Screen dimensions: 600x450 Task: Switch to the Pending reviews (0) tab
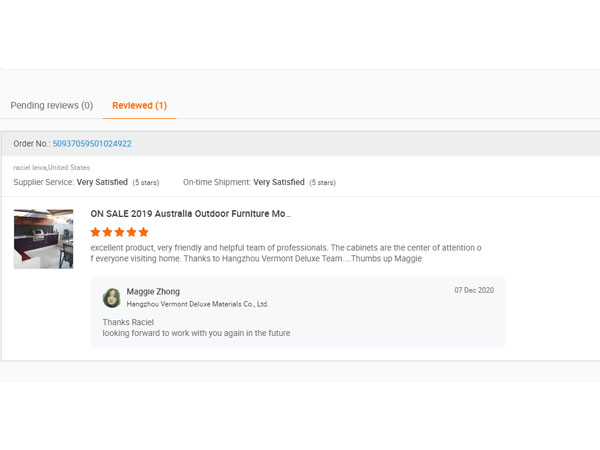(x=51, y=105)
